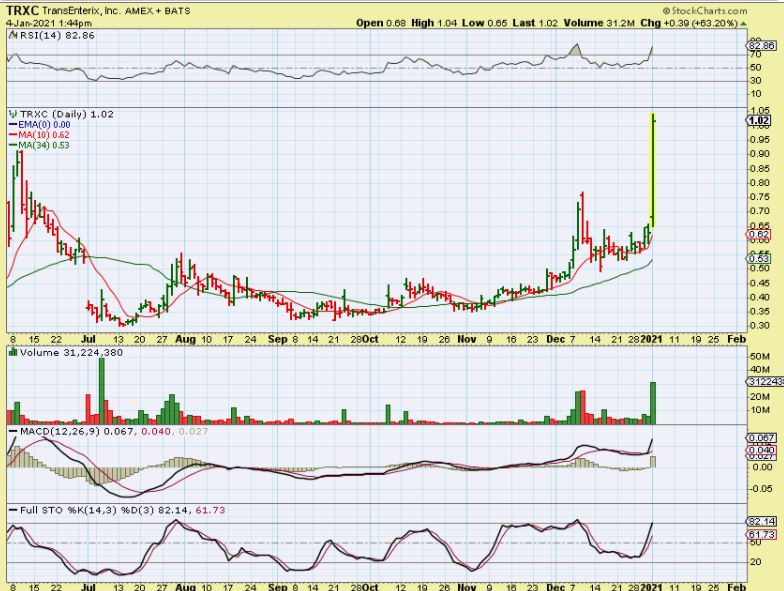Click the TRXC Daily candlestick icon

tap(11, 114)
